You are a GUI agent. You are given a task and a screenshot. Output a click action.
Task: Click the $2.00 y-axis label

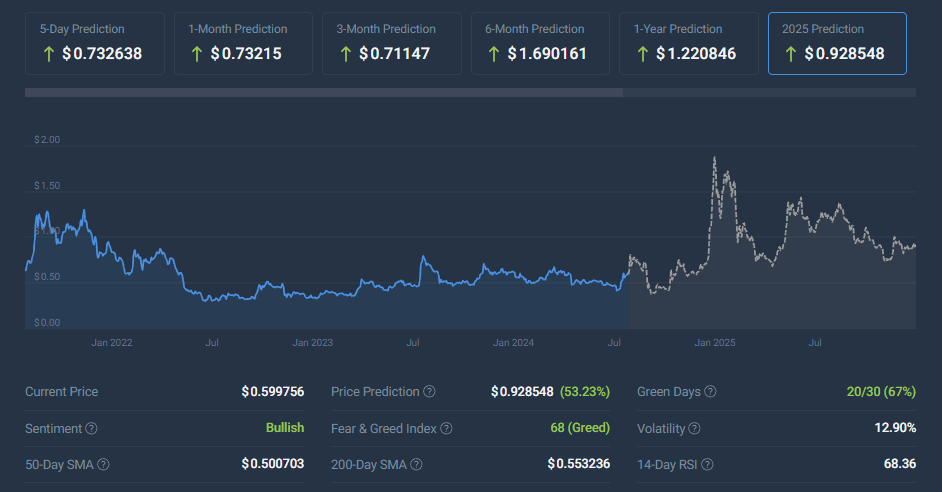tap(47, 139)
